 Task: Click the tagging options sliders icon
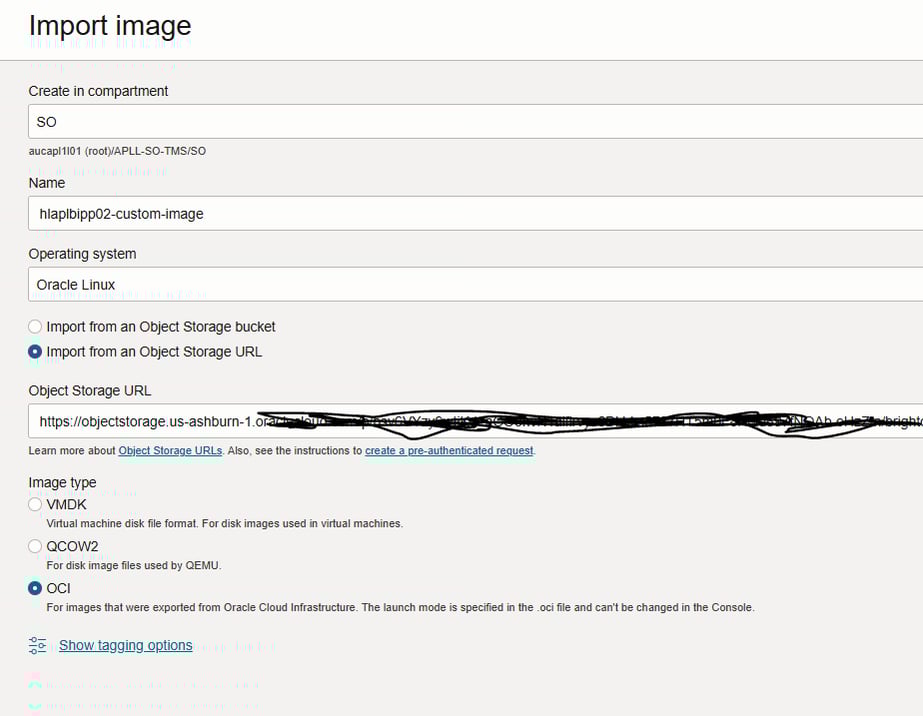coord(38,645)
